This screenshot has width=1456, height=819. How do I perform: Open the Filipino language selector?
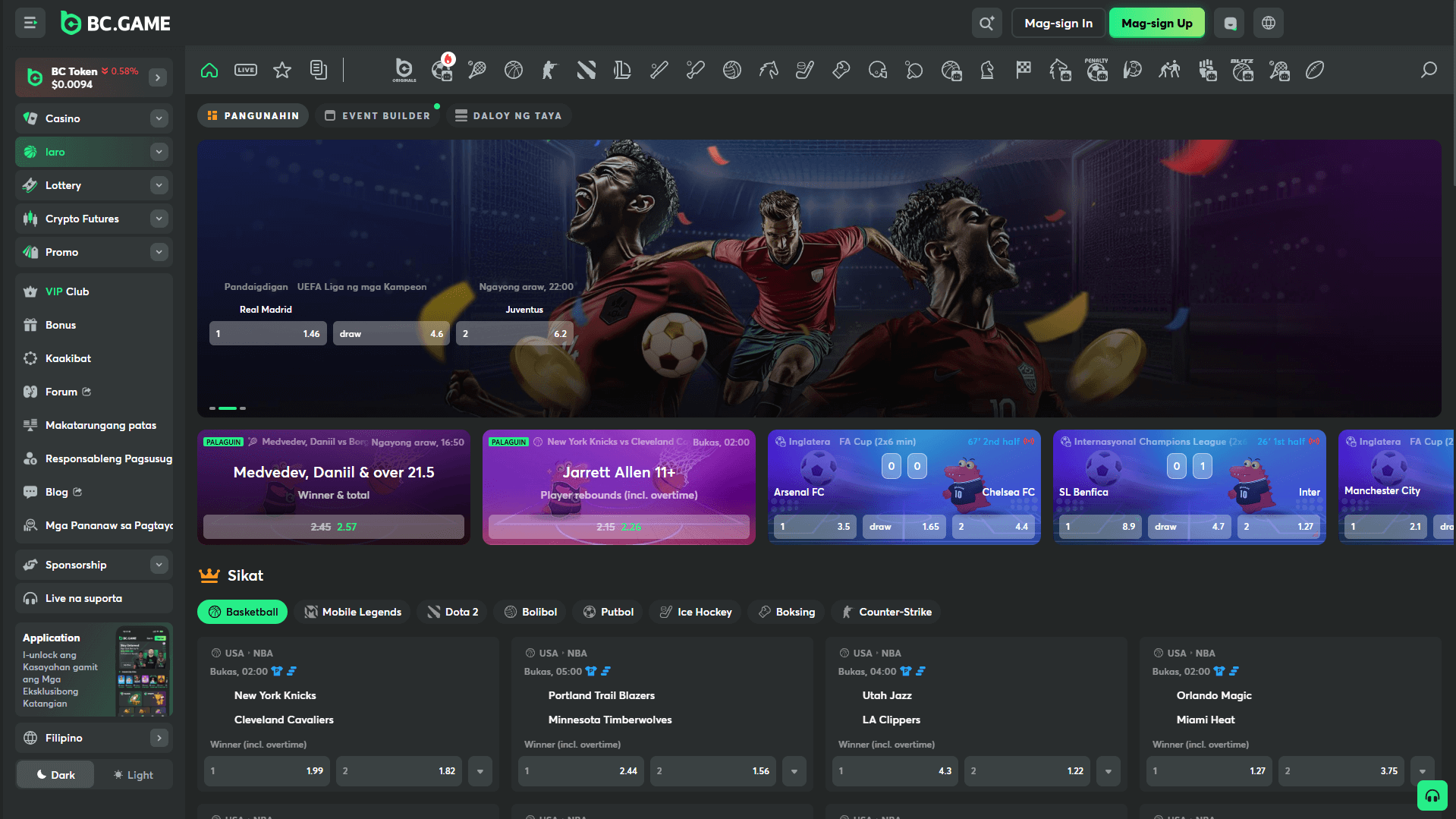(94, 738)
